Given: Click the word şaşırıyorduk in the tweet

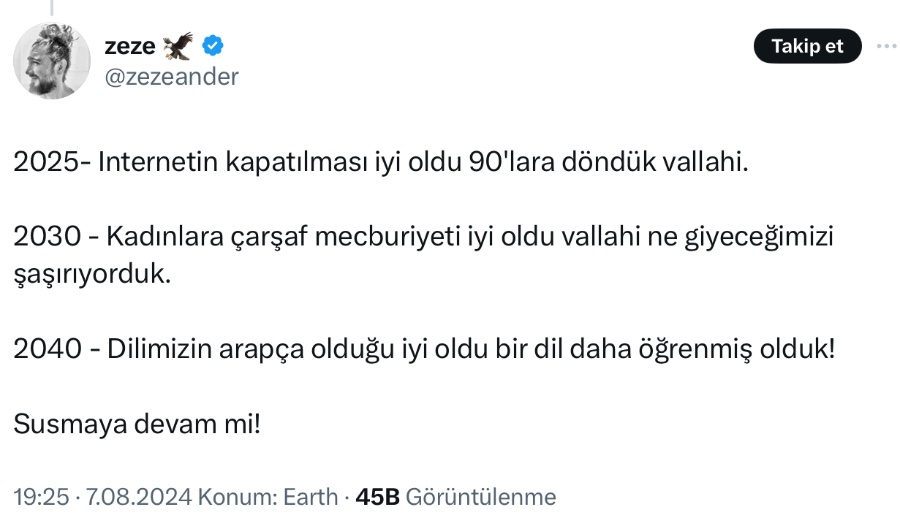Looking at the screenshot, I should (93, 274).
